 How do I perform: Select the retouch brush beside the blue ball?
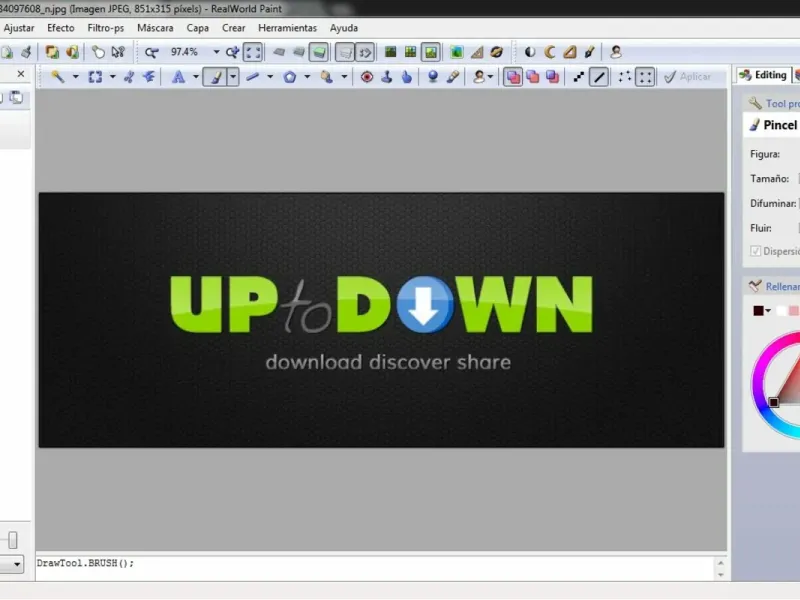pos(453,77)
